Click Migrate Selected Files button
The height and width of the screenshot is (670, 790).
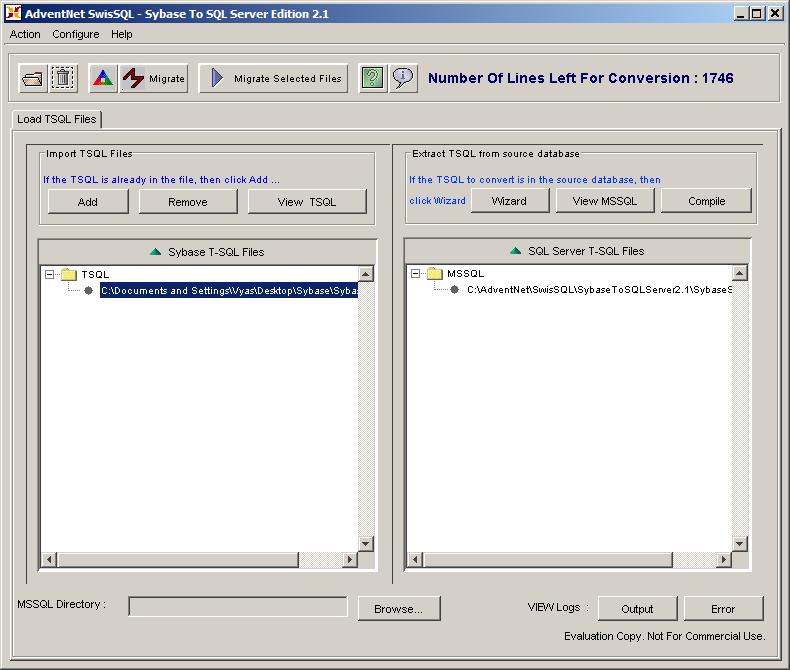[x=274, y=79]
